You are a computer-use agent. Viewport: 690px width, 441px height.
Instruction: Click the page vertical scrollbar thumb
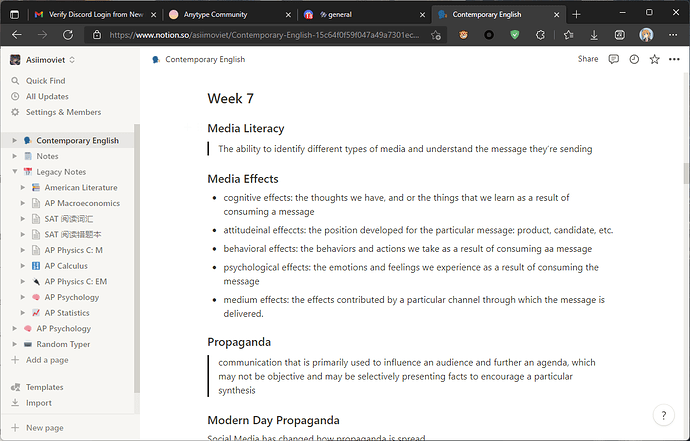[x=686, y=173]
